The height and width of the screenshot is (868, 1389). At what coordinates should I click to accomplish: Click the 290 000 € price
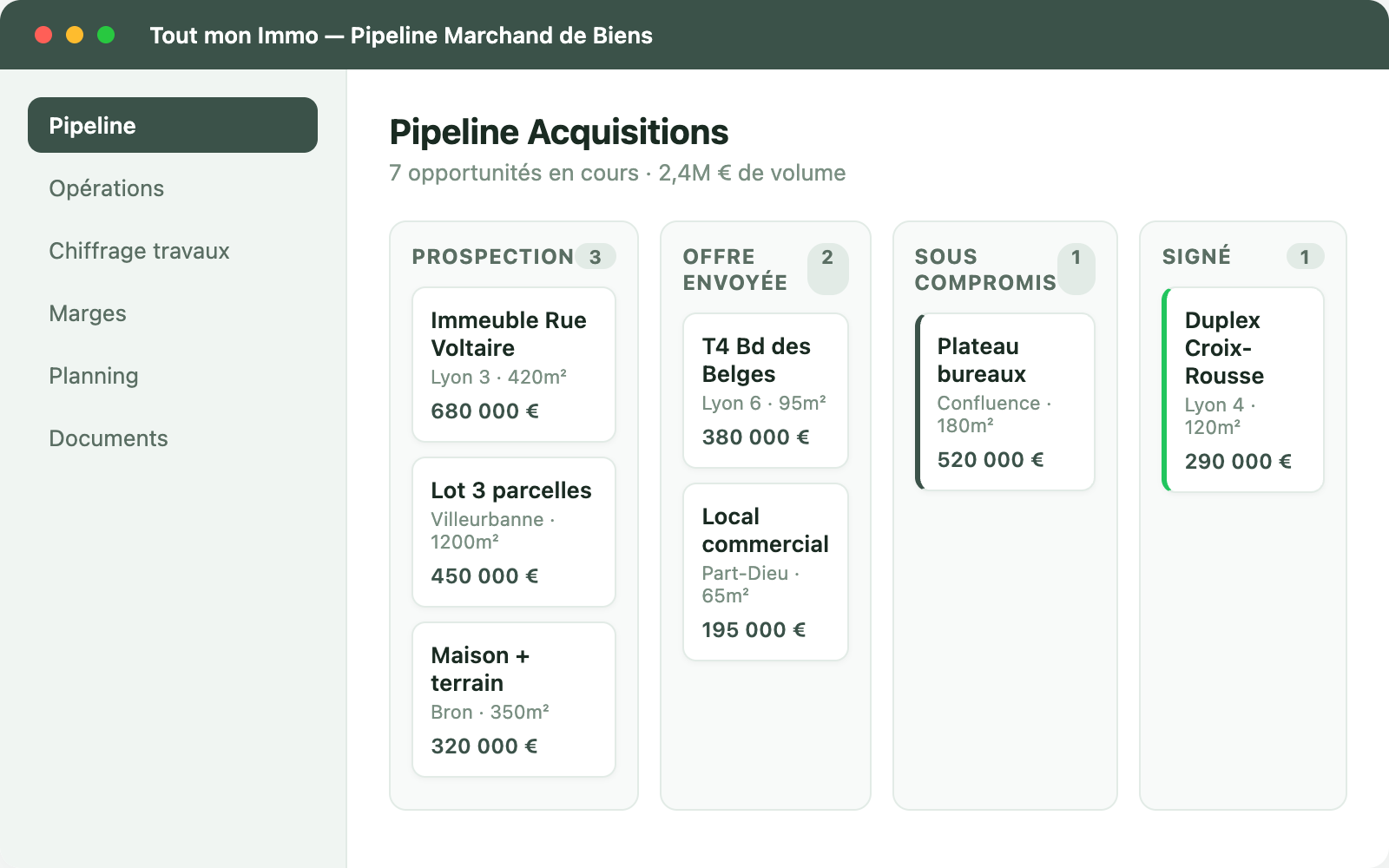1238,461
